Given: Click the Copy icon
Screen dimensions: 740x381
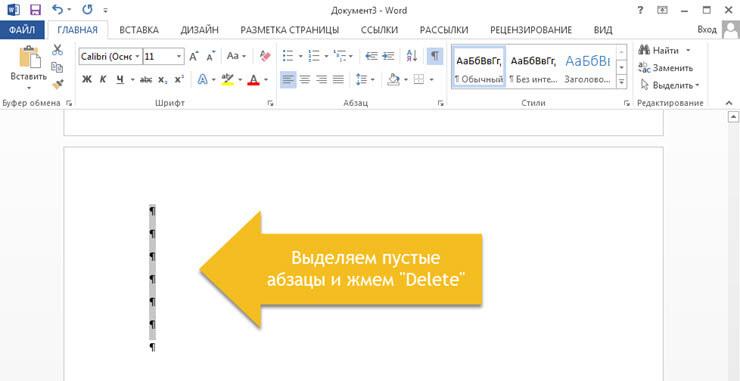Looking at the screenshot, I should pyautogui.click(x=58, y=68).
